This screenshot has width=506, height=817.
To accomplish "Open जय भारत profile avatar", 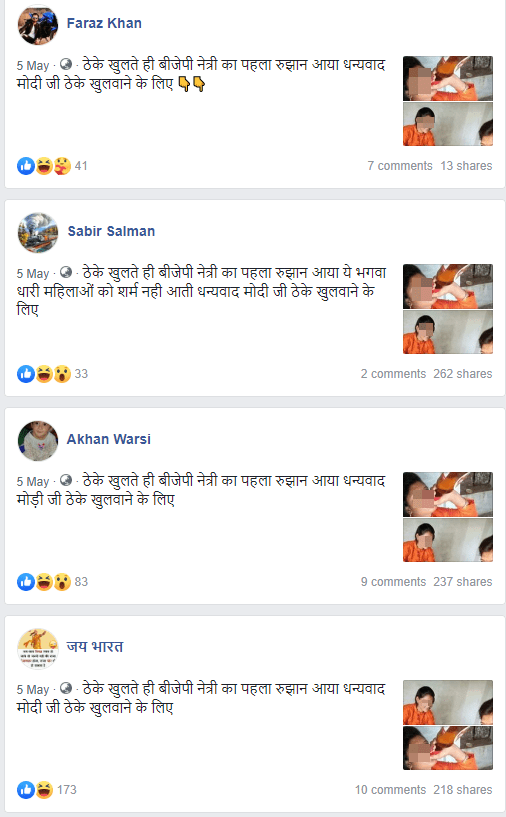I will 38,648.
